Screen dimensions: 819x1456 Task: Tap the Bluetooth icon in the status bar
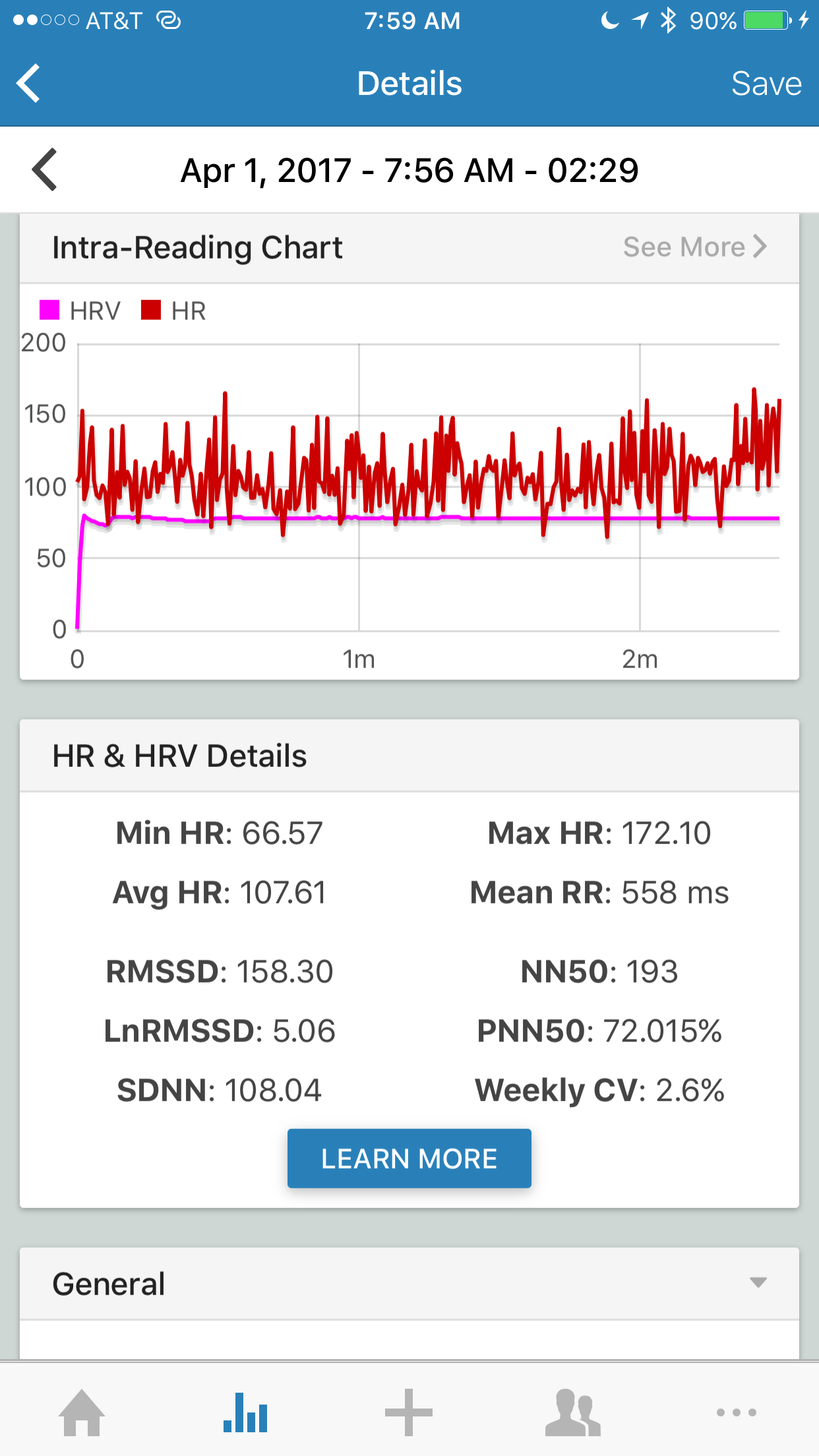coord(669,20)
